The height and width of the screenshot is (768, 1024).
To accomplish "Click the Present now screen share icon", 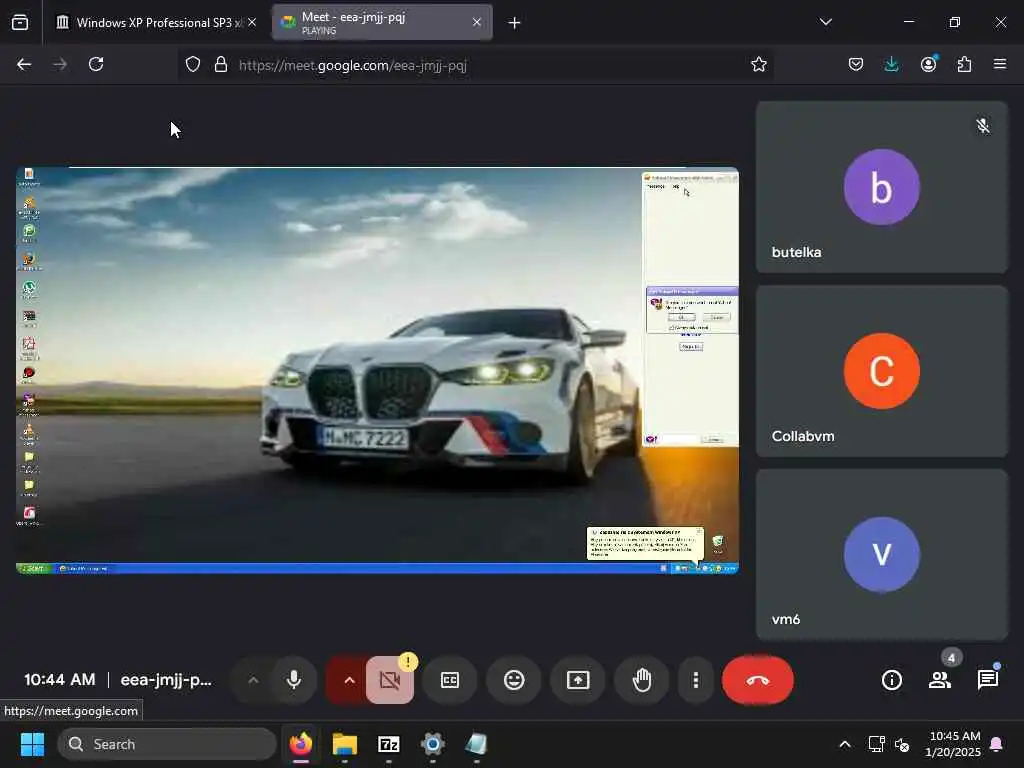I will pyautogui.click(x=578, y=680).
